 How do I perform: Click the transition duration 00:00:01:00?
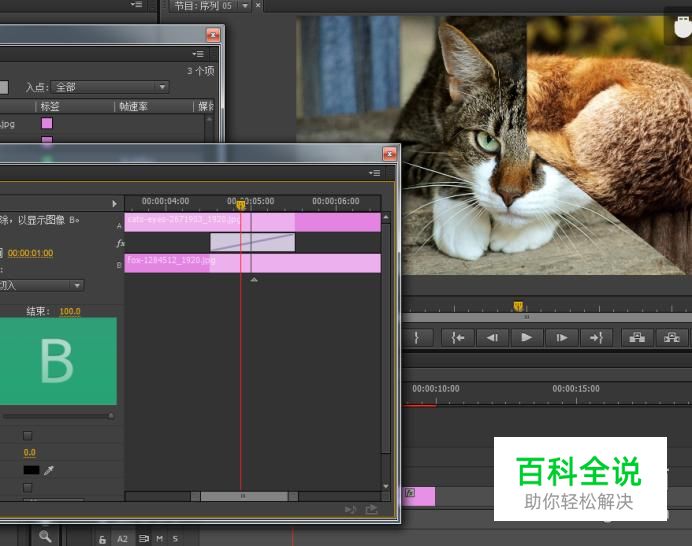tap(30, 253)
